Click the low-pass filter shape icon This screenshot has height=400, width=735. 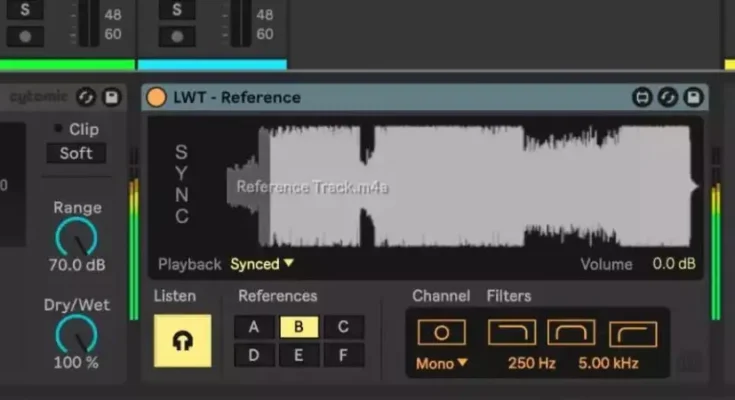(511, 333)
